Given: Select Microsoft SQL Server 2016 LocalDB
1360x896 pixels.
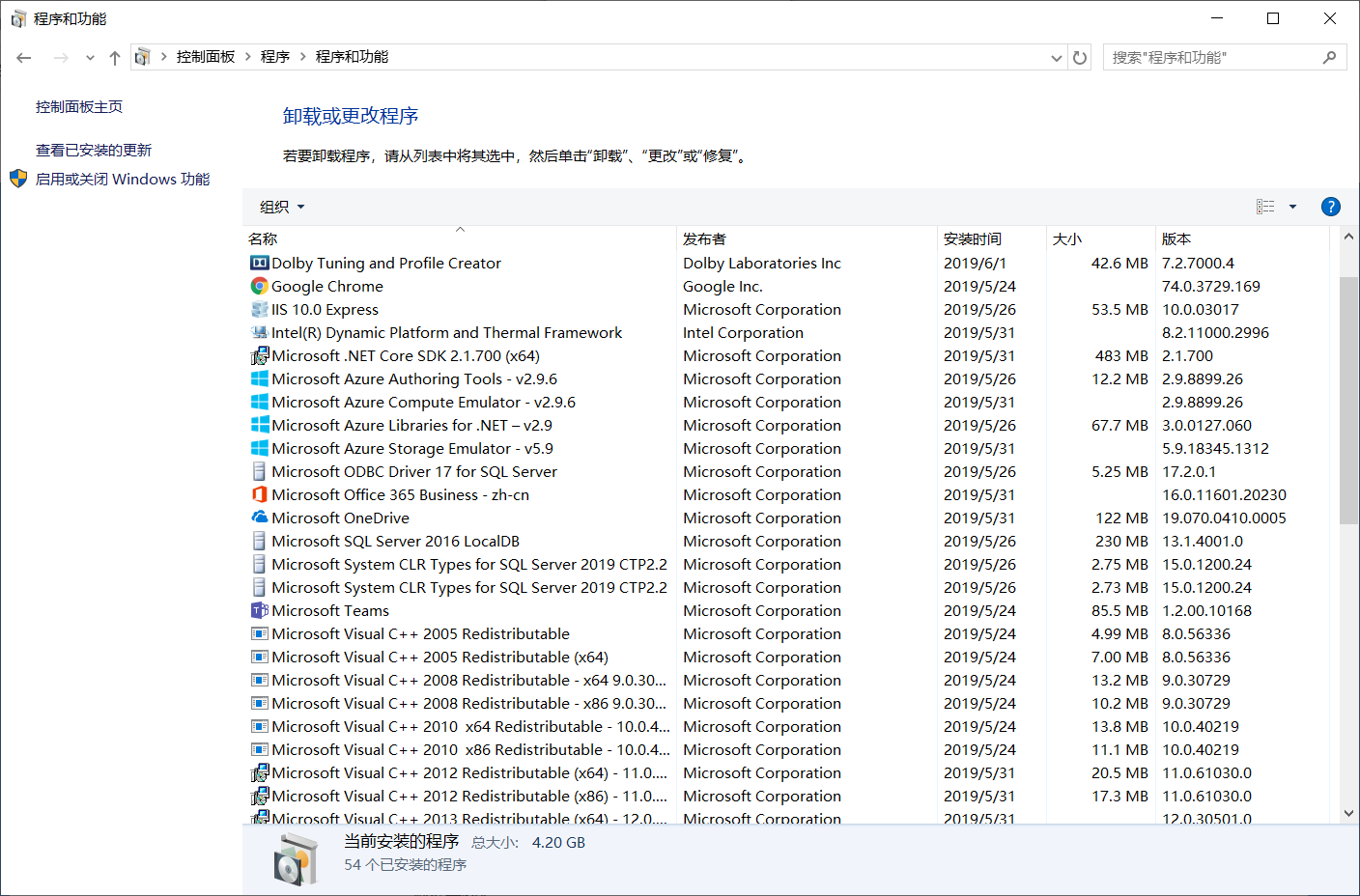Looking at the screenshot, I should click(x=786, y=541).
